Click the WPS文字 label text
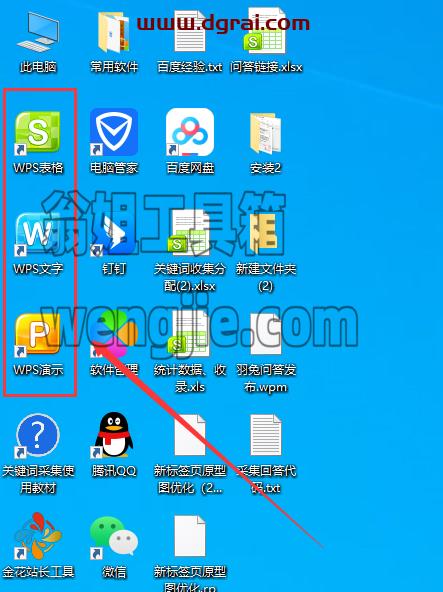Image resolution: width=443 pixels, height=592 pixels. click(38, 269)
